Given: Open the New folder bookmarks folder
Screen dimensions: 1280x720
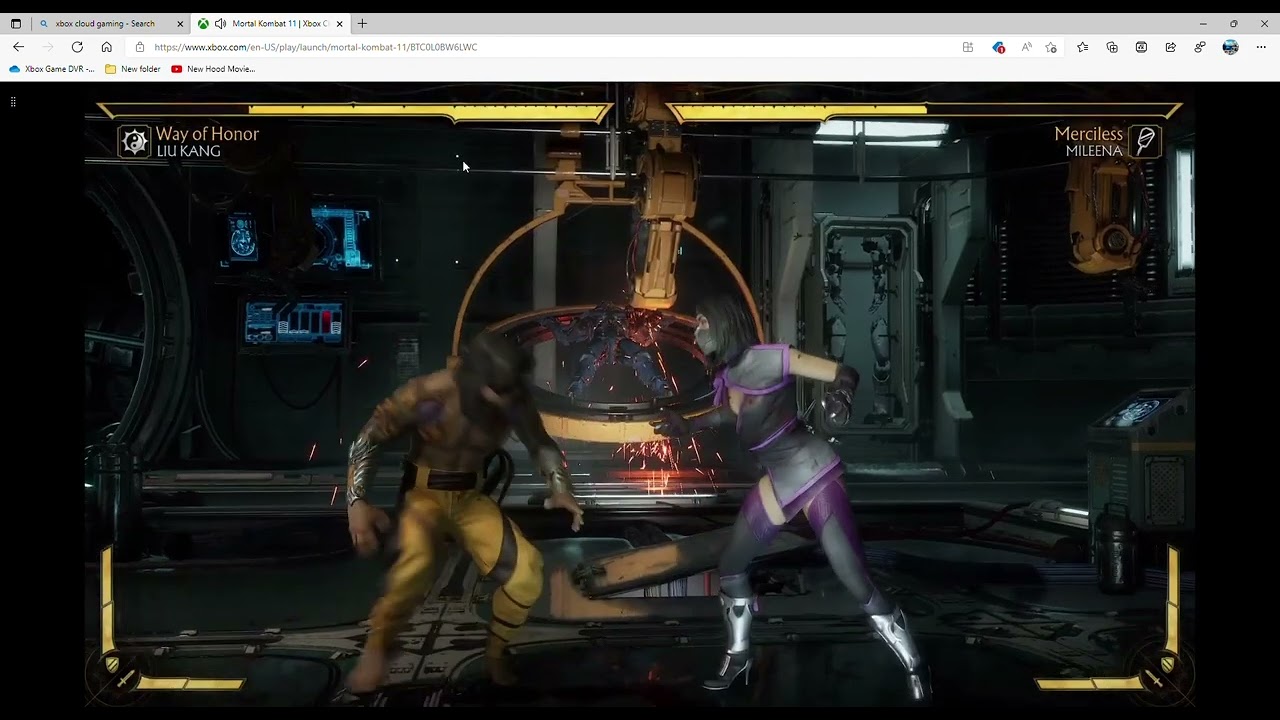Looking at the screenshot, I should [133, 69].
